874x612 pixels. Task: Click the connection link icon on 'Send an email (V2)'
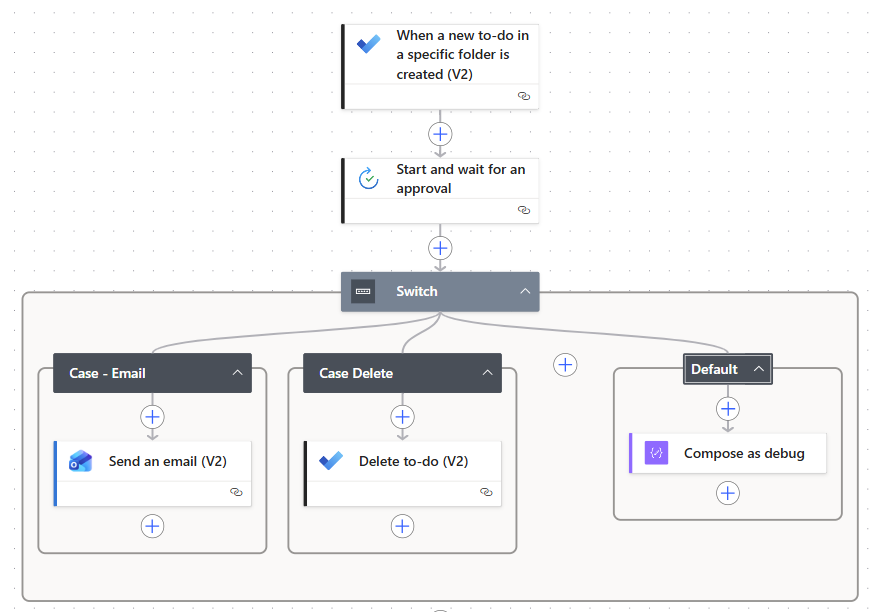pos(236,492)
